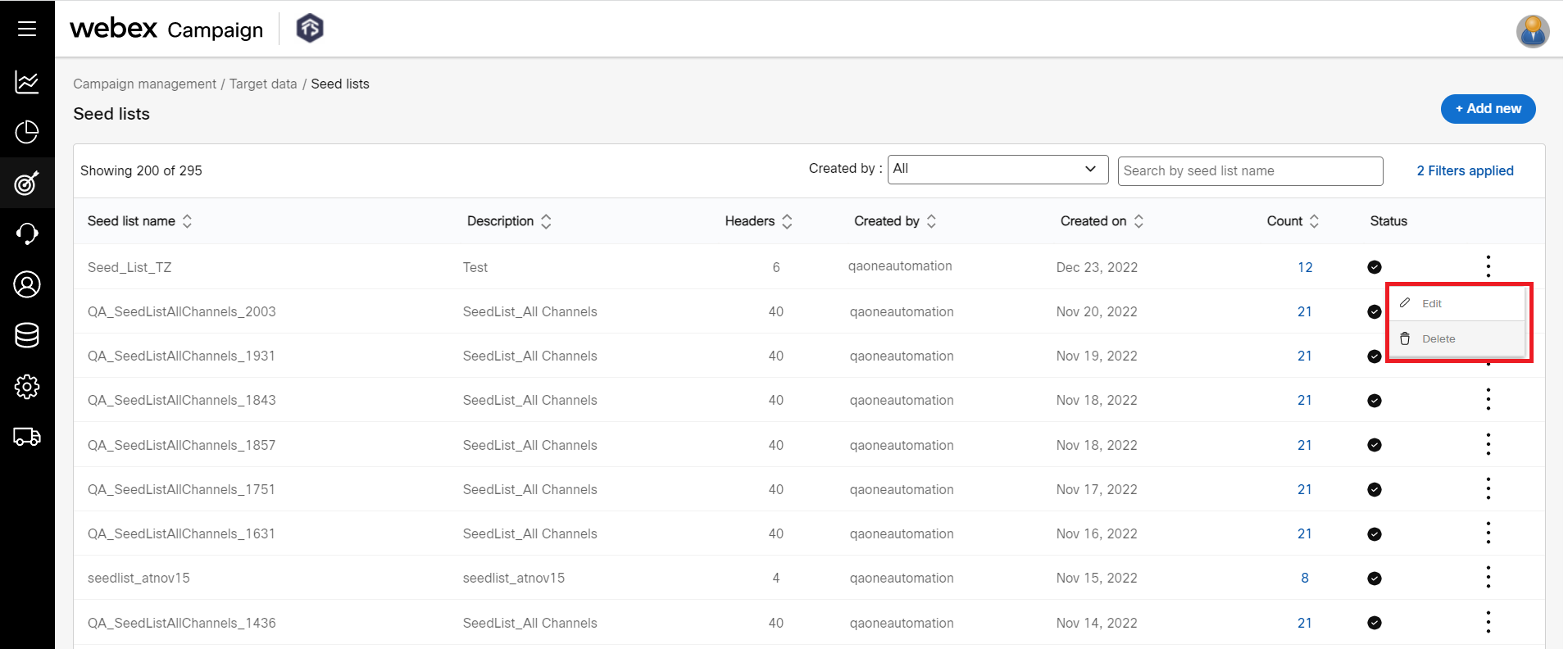Click status check icon for QA_SeedListAllChannels_1843
The image size is (1568, 649).
(x=1375, y=401)
